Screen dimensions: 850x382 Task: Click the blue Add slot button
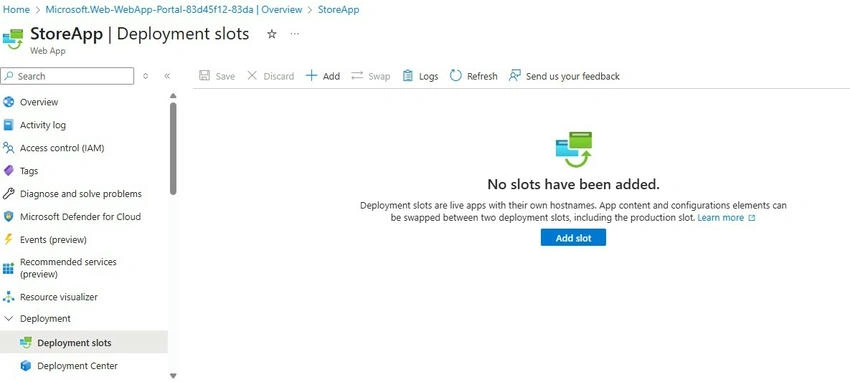(x=573, y=238)
